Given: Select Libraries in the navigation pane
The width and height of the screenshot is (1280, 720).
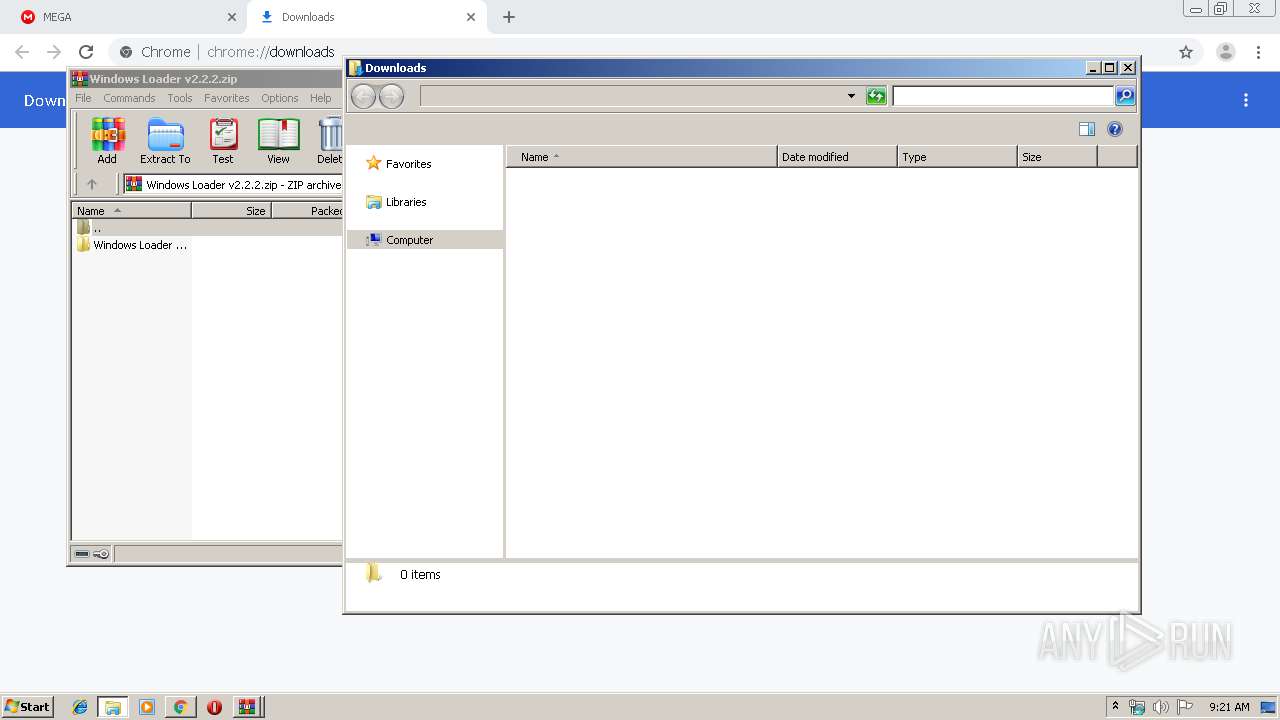Looking at the screenshot, I should click(x=396, y=202).
